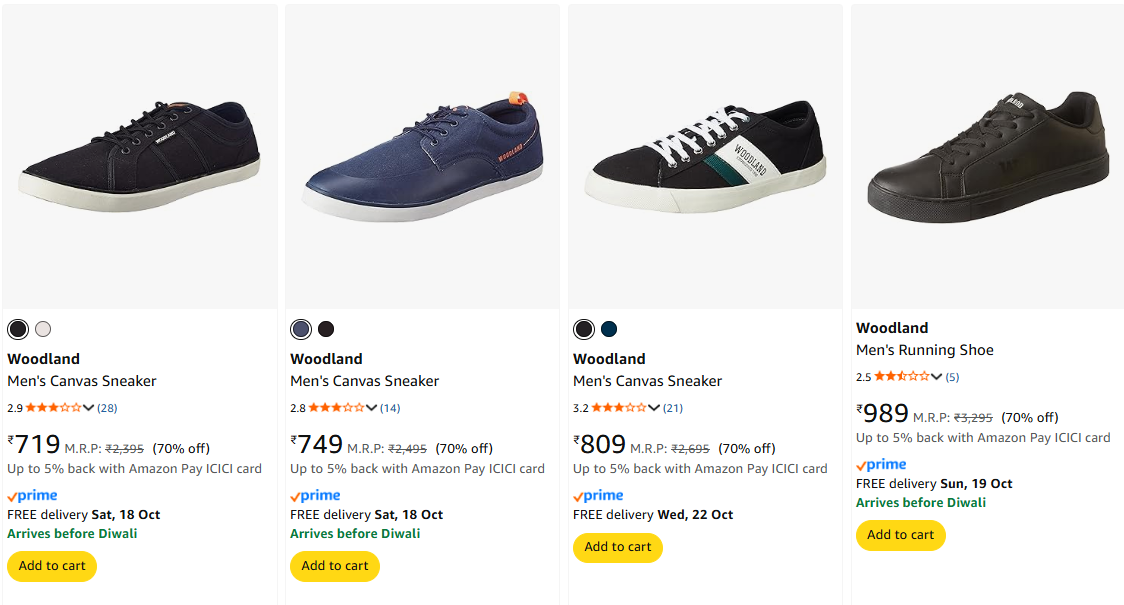The height and width of the screenshot is (605, 1124).
Task: Expand the 3.2-star rating popover arrow
Action: (655, 408)
